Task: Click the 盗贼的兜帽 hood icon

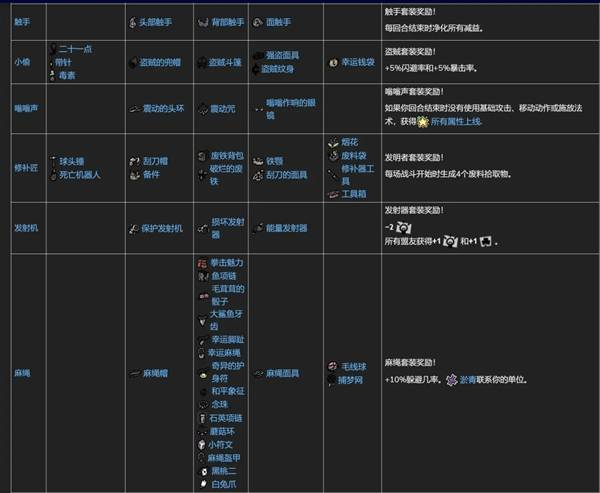Action: click(x=132, y=62)
